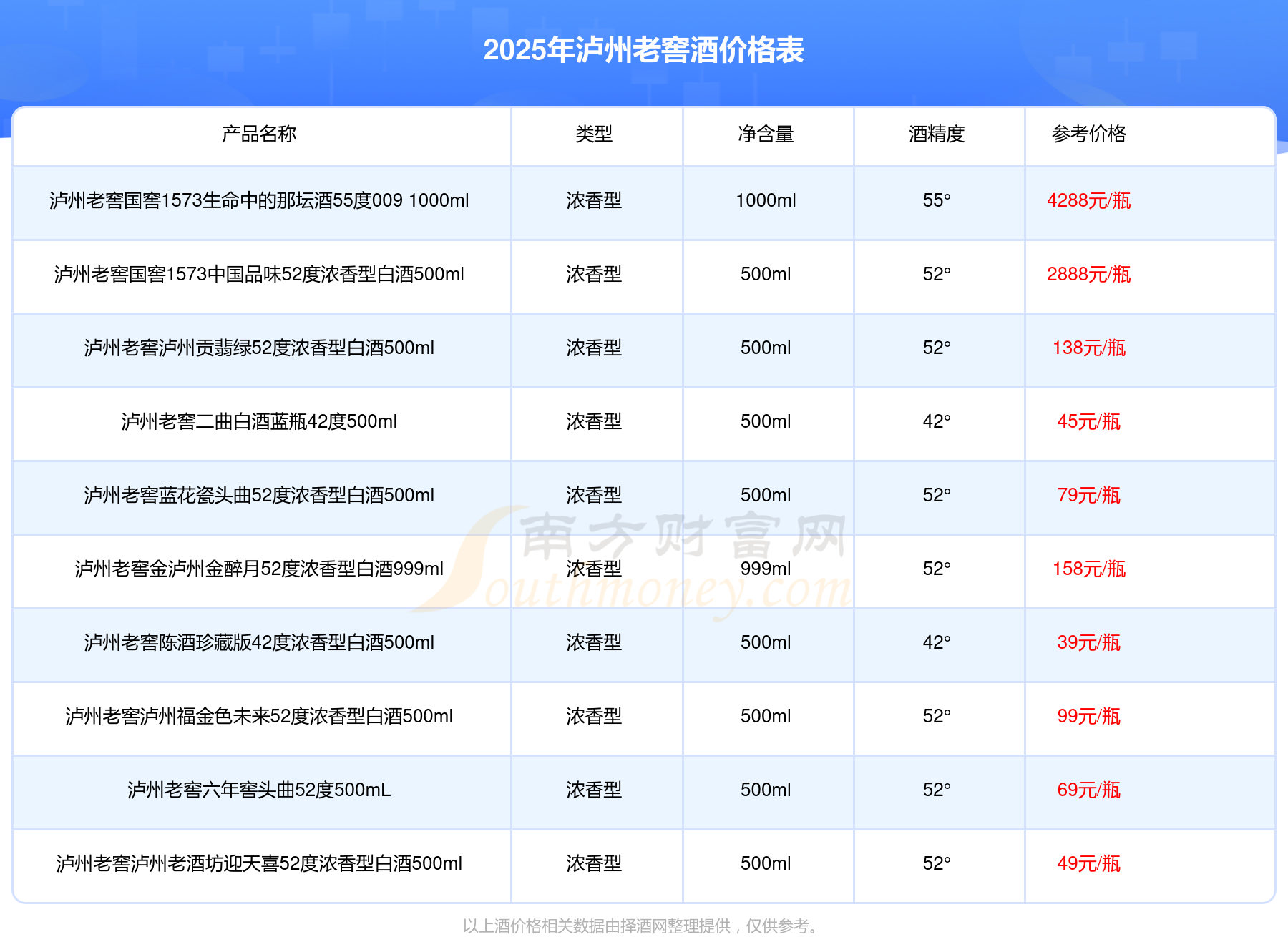Image resolution: width=1288 pixels, height=937 pixels.
Task: Click the 酒精度 column header
Action: point(937,134)
